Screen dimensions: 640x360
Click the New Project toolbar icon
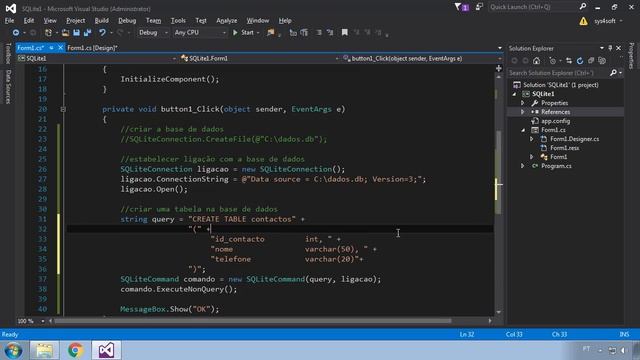48,32
